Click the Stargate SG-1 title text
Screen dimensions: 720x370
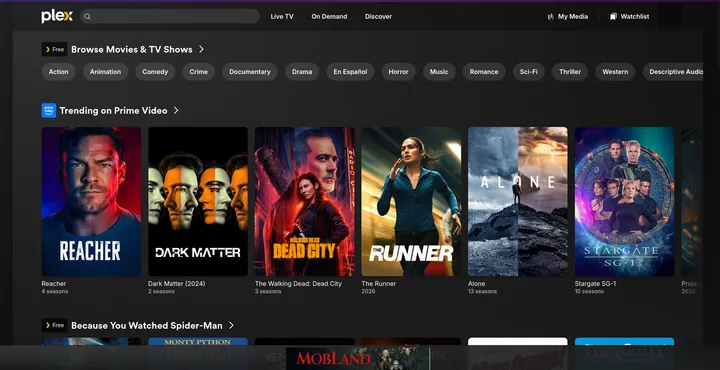click(596, 284)
